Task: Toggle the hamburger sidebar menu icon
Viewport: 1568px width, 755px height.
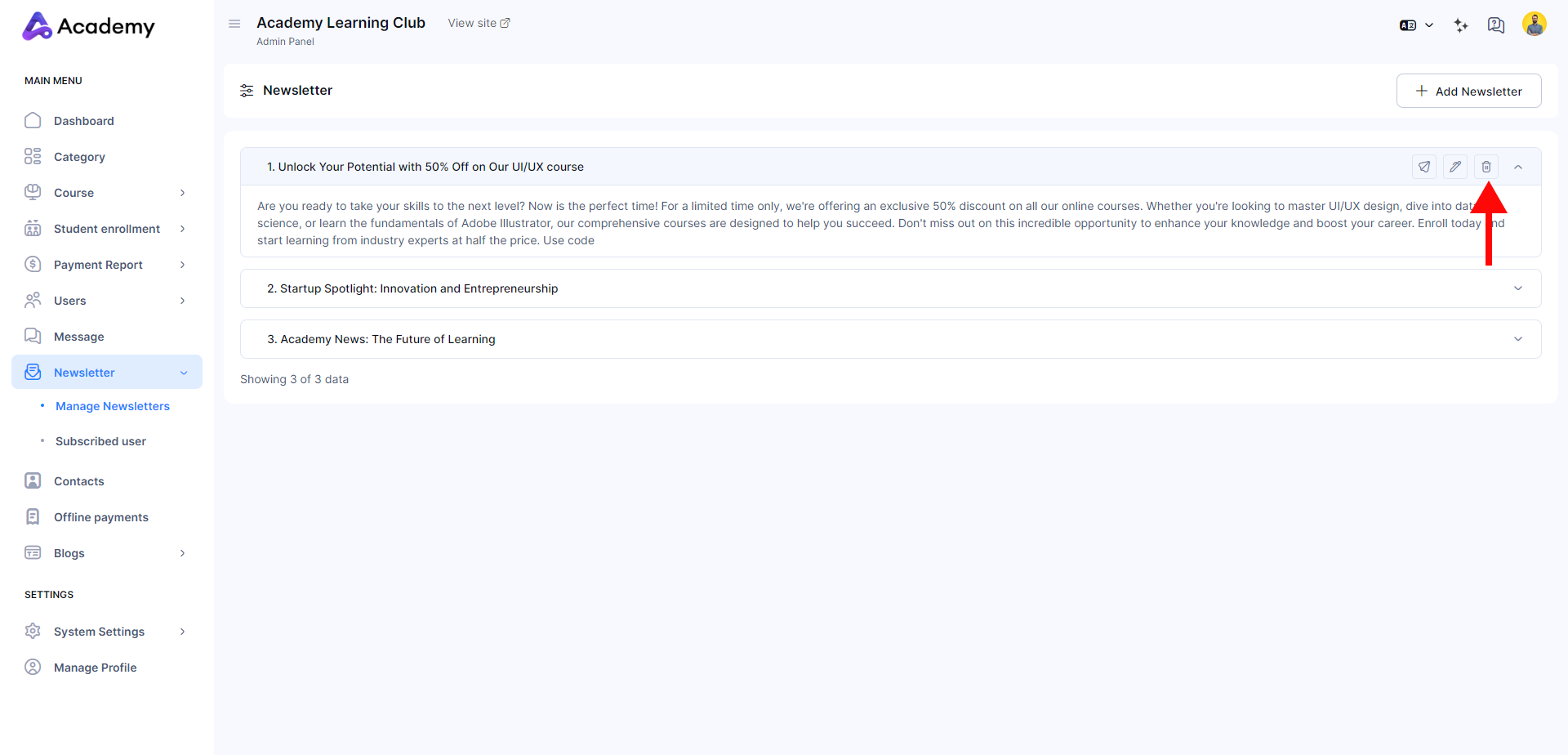Action: [234, 24]
